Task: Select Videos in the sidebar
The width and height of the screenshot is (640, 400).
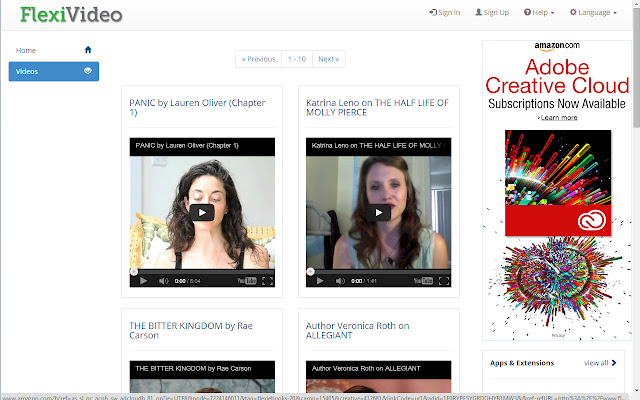Action: coord(53,71)
